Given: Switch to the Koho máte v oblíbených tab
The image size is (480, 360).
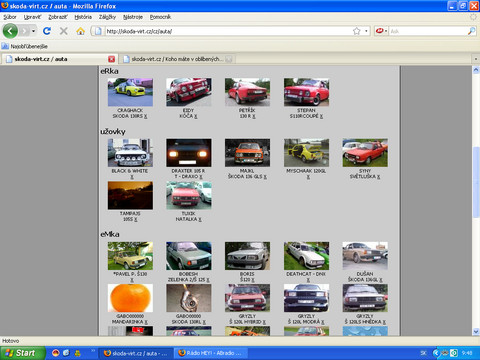Looking at the screenshot, I should pos(177,59).
